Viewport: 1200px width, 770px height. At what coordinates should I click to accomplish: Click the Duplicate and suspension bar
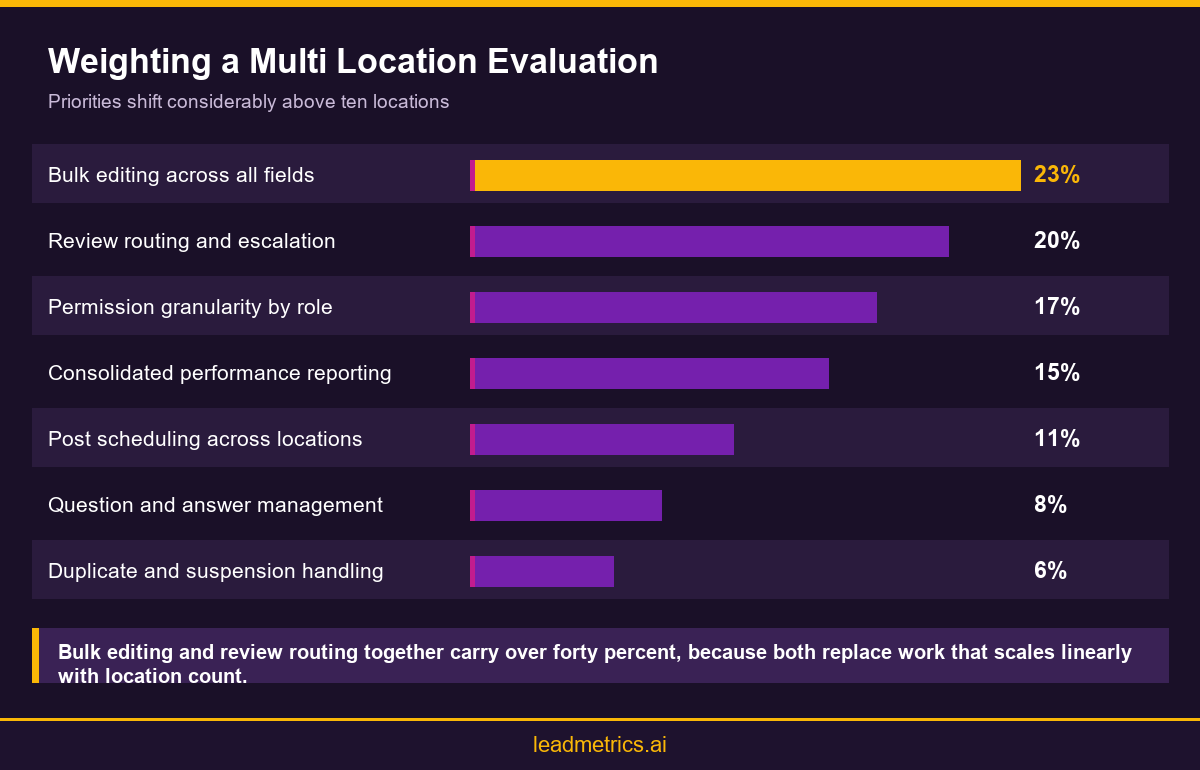click(x=542, y=571)
